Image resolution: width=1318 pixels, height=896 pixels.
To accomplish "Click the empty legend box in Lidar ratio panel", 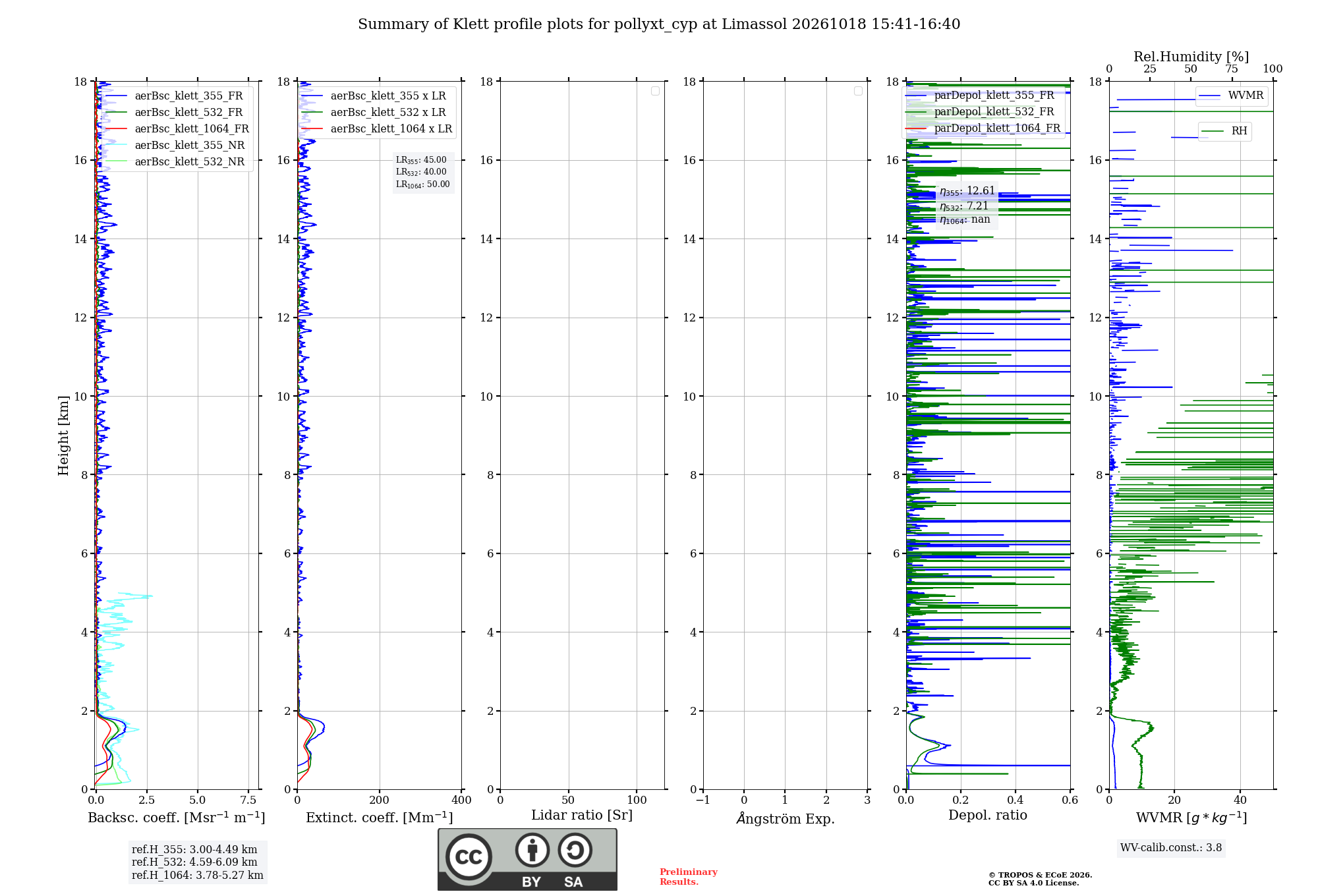I will (655, 91).
